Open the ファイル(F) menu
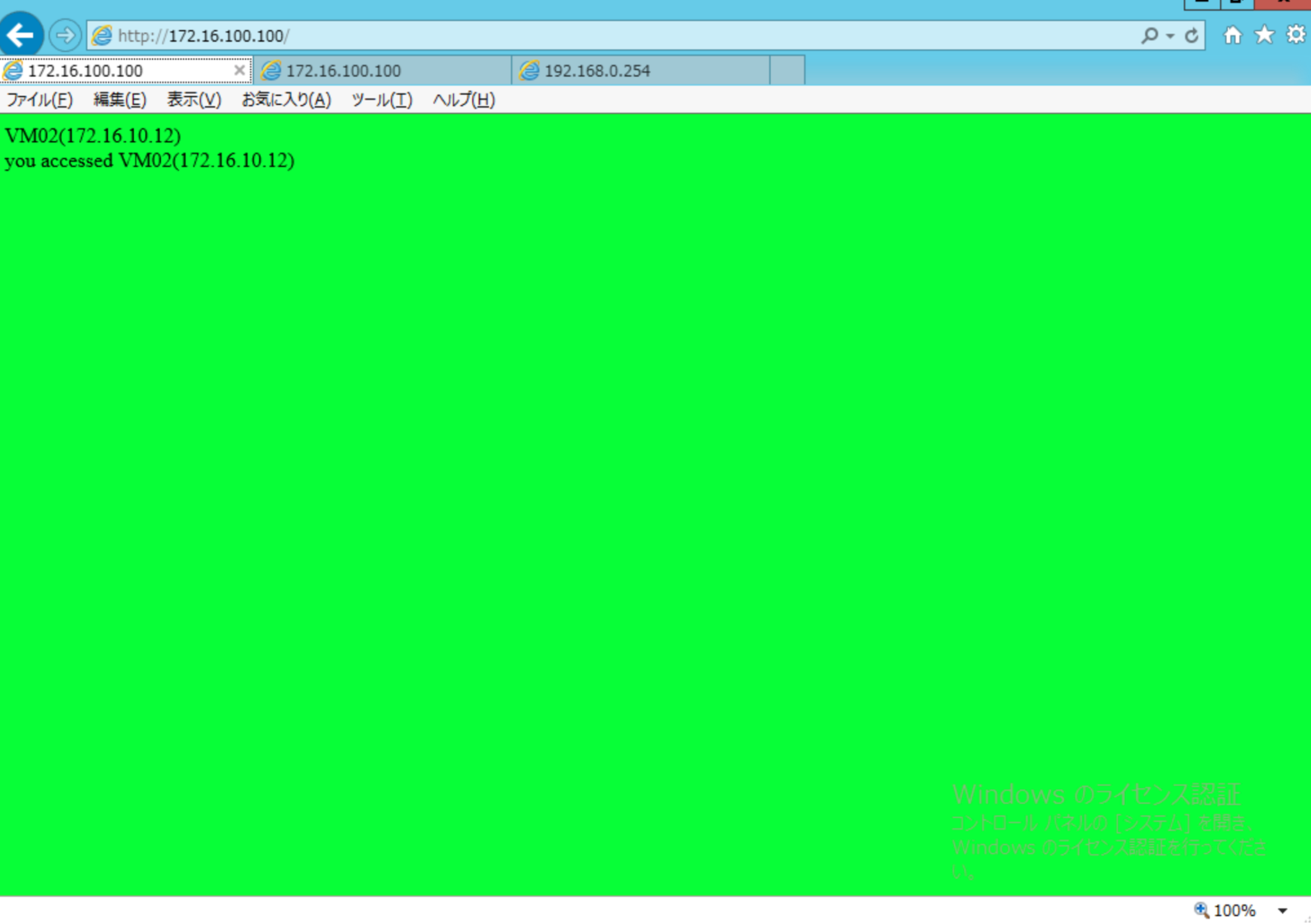1311x924 pixels. tap(39, 100)
